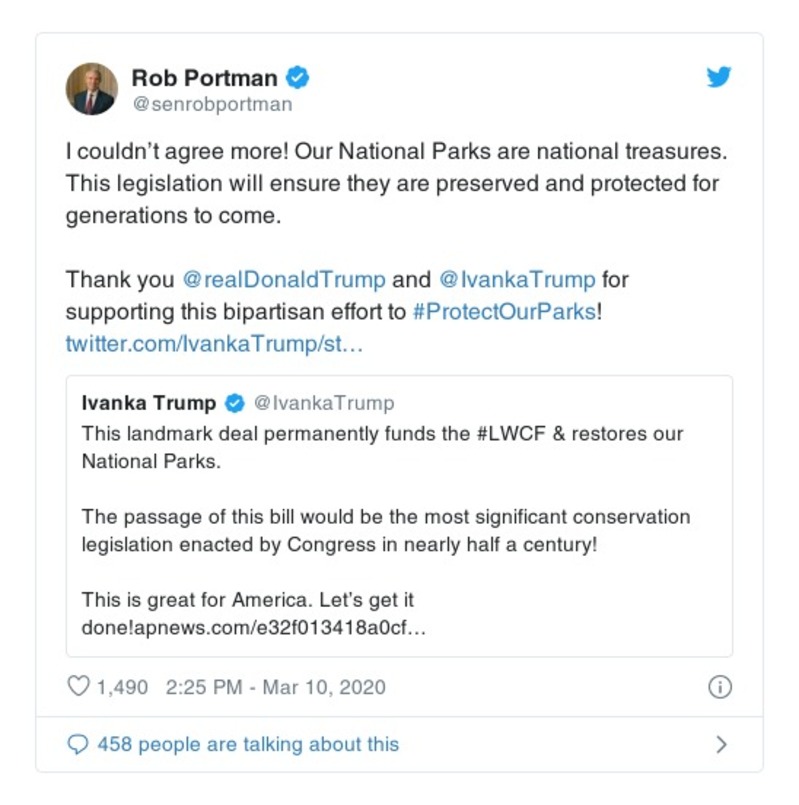Click the Rob Portman display name
The width and height of the screenshot is (799, 805).
point(205,77)
